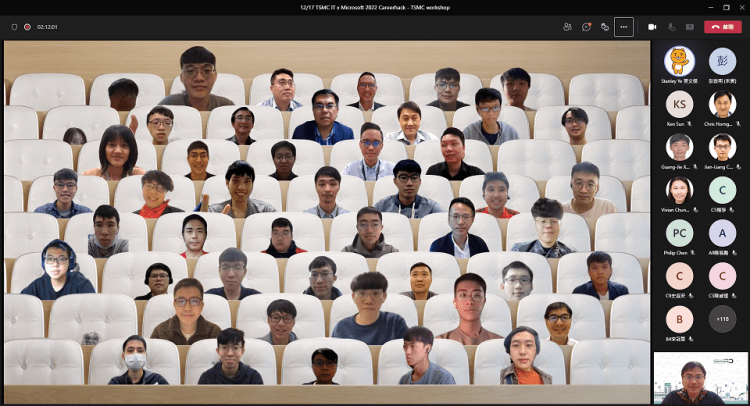Viewport: 750px width, 406px height.
Task: Expand the +110 overflow participants
Action: point(722,319)
